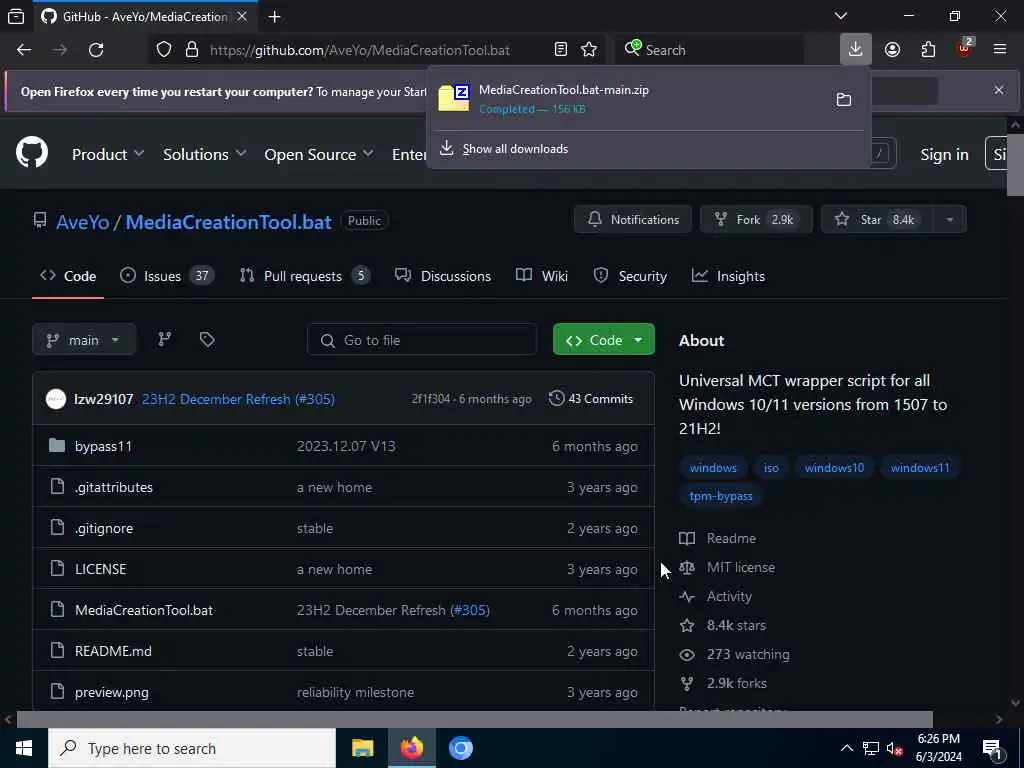
Task: Open the main branch dropdown
Action: click(84, 340)
